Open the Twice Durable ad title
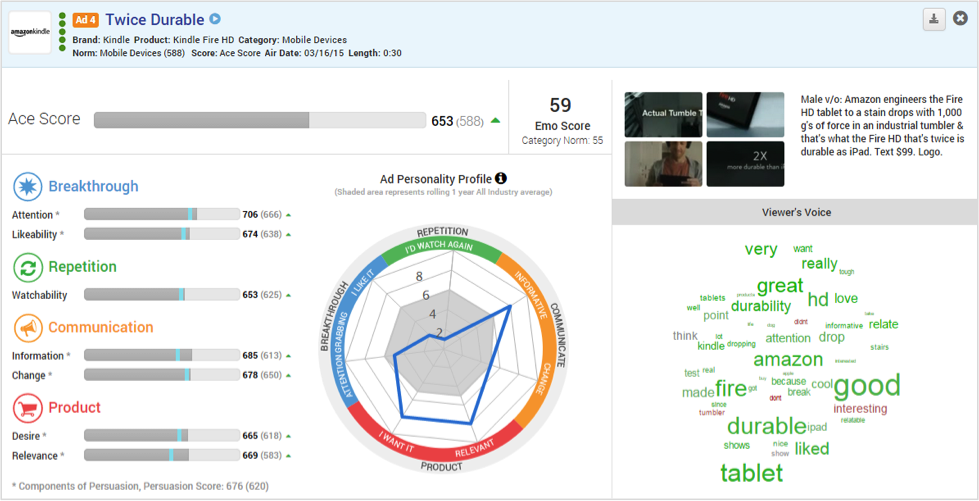The image size is (979, 501). tap(155, 19)
